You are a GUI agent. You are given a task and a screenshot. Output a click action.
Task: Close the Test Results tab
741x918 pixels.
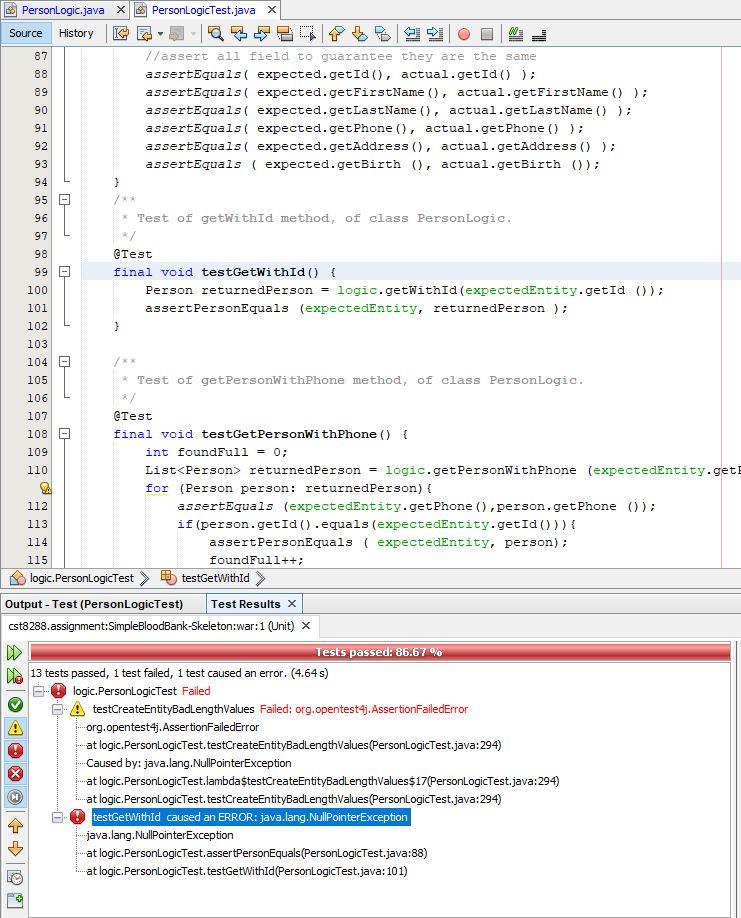[292, 604]
